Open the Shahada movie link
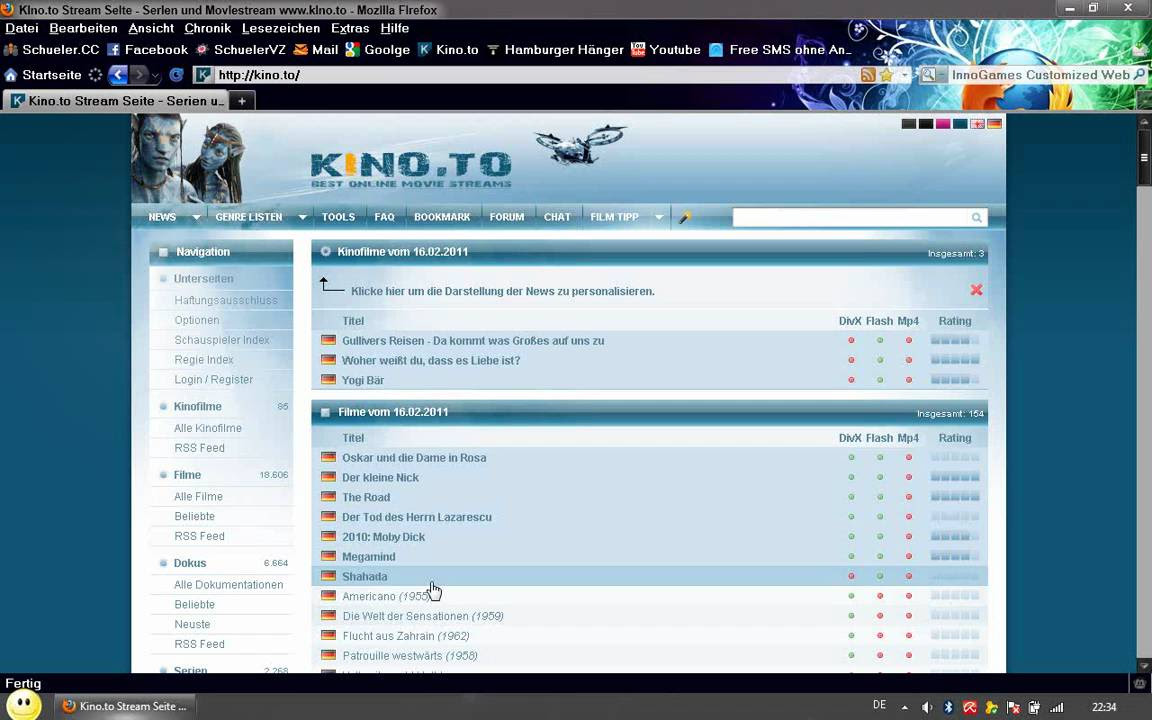 [364, 577]
